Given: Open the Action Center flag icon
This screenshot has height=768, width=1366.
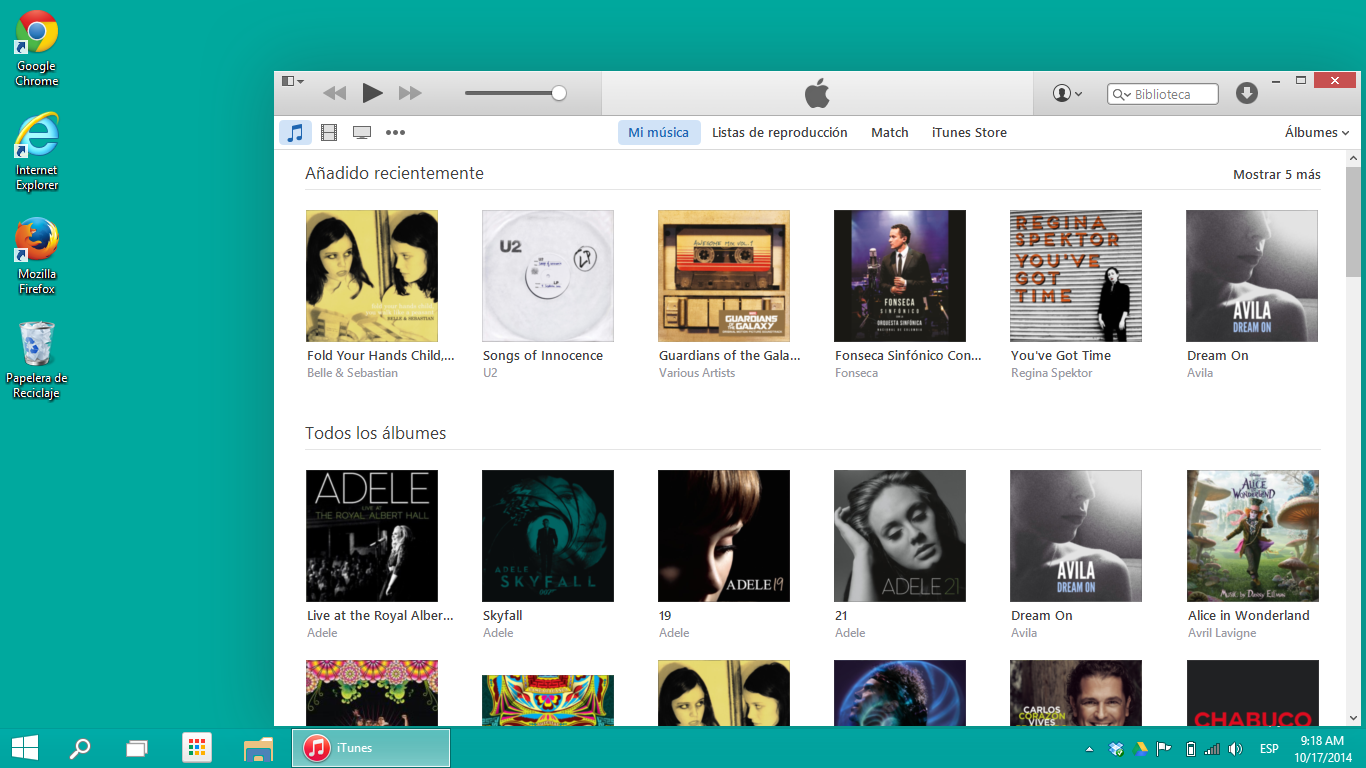Looking at the screenshot, I should (1164, 749).
